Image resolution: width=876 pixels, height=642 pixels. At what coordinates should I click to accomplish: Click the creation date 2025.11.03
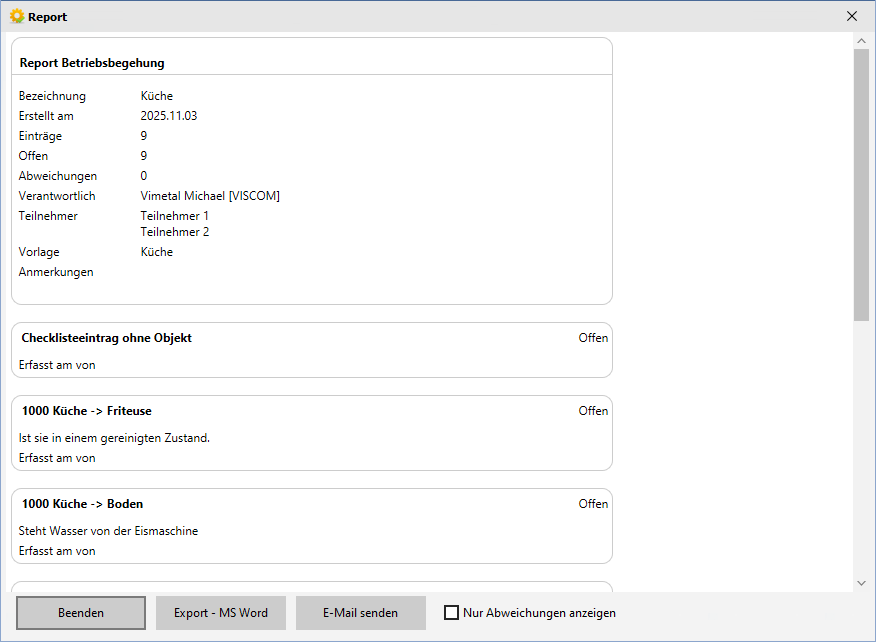(x=169, y=116)
